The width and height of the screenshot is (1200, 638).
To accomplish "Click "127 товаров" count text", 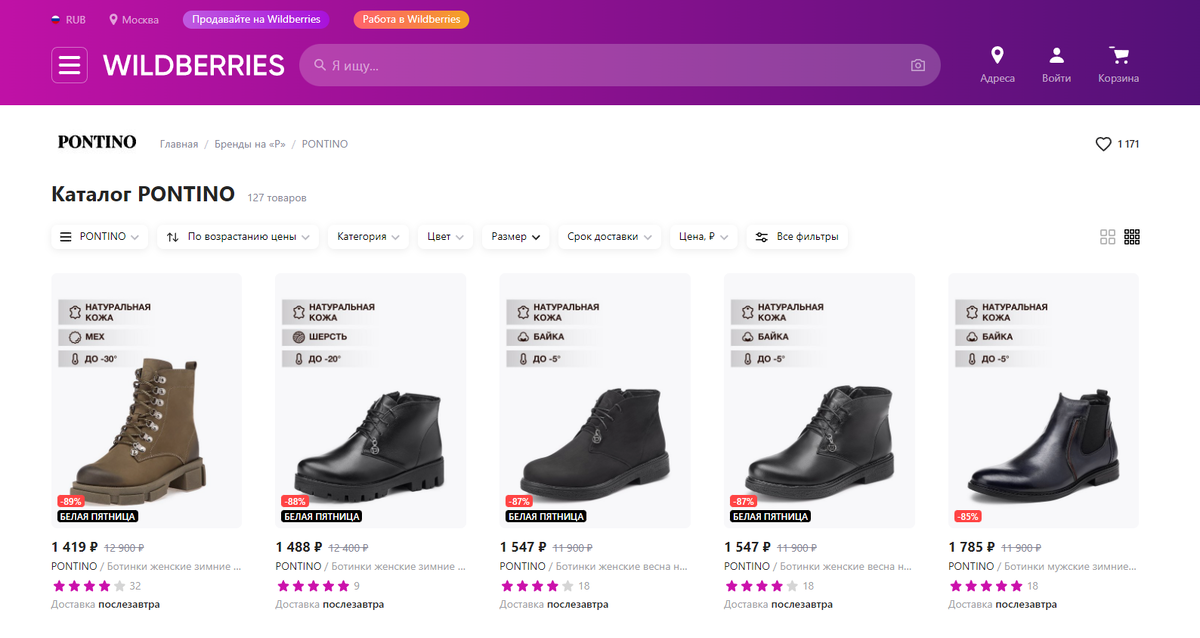I will click(277, 198).
